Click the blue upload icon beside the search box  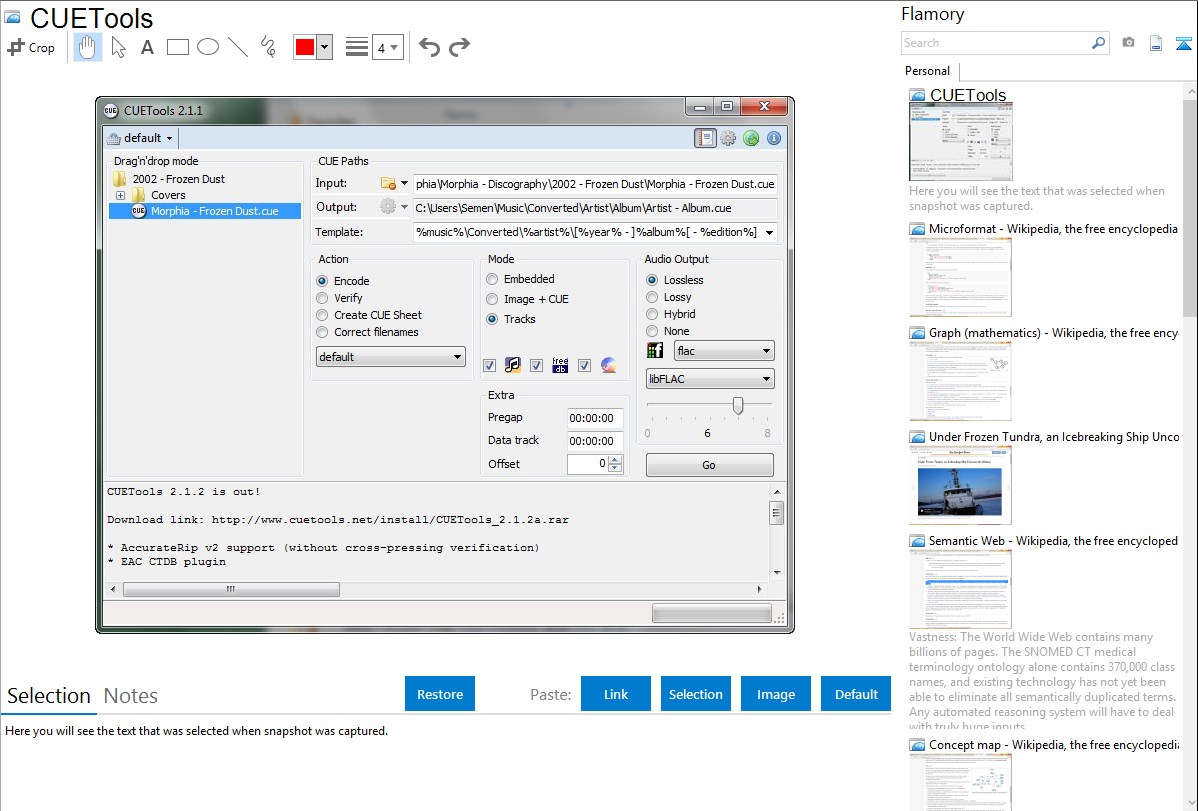pos(1183,43)
